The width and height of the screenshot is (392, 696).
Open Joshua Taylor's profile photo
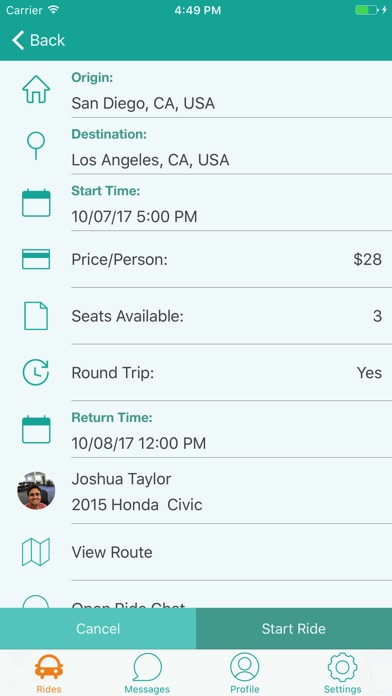tap(36, 490)
